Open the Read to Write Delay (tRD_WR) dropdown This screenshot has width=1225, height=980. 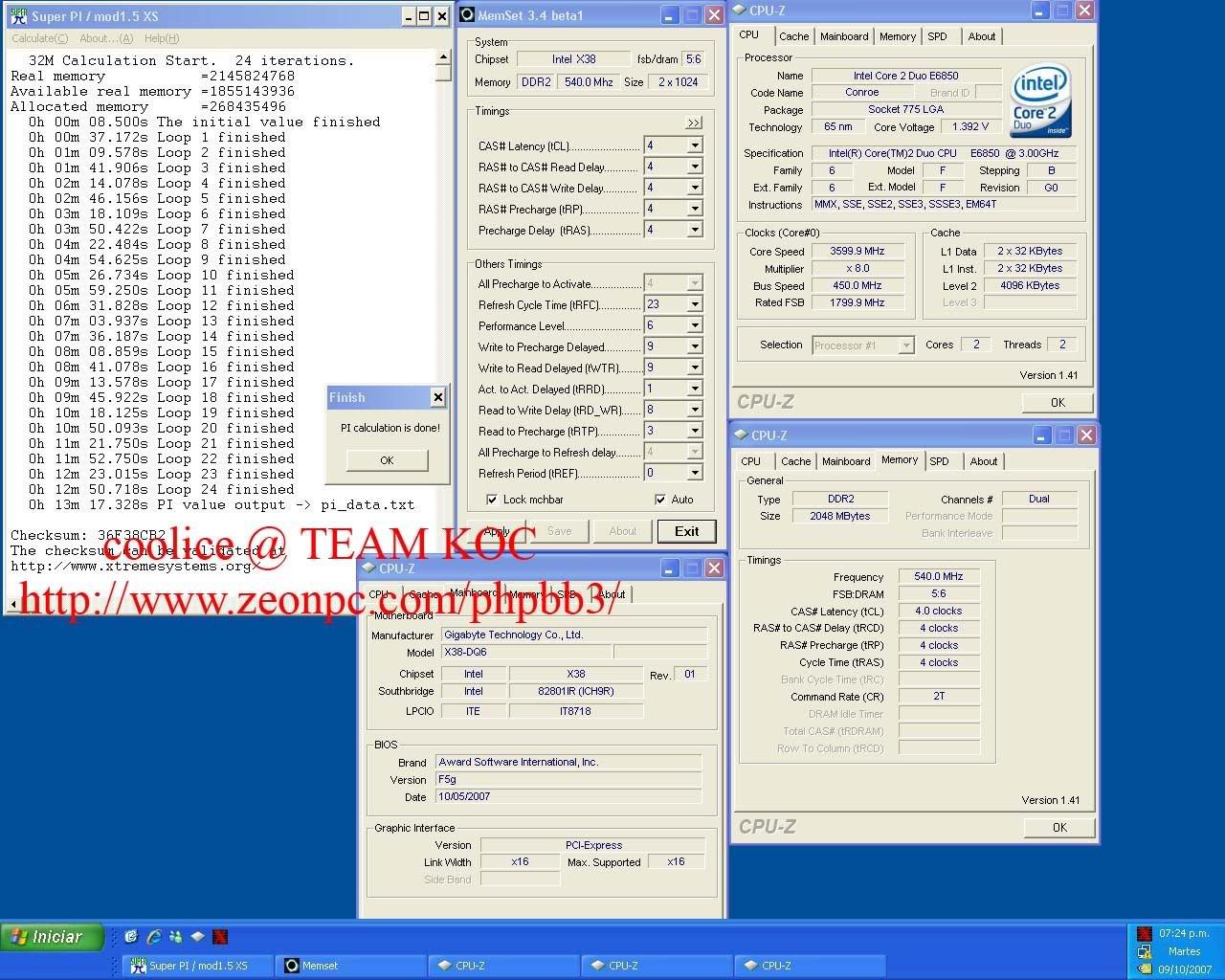(x=695, y=410)
